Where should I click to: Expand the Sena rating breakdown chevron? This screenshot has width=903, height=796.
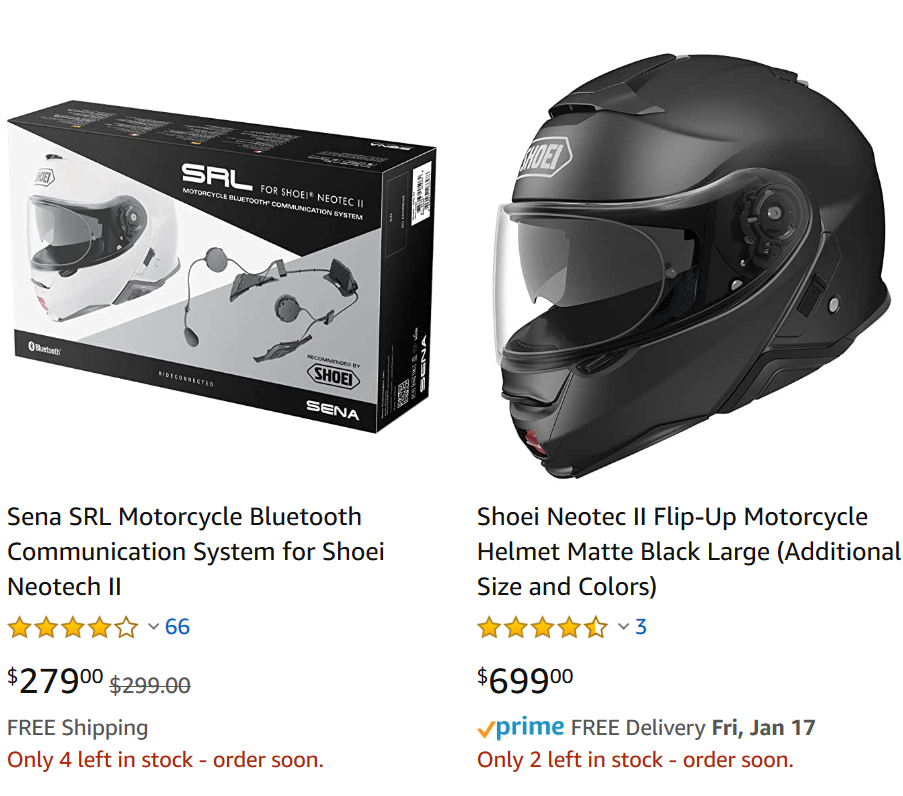tap(153, 627)
